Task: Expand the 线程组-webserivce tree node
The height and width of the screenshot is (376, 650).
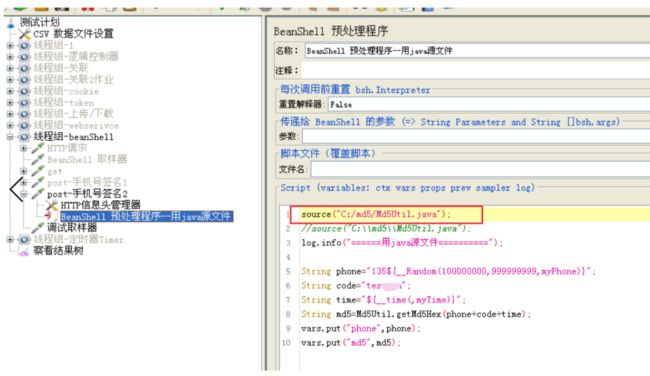Action: click(10, 125)
